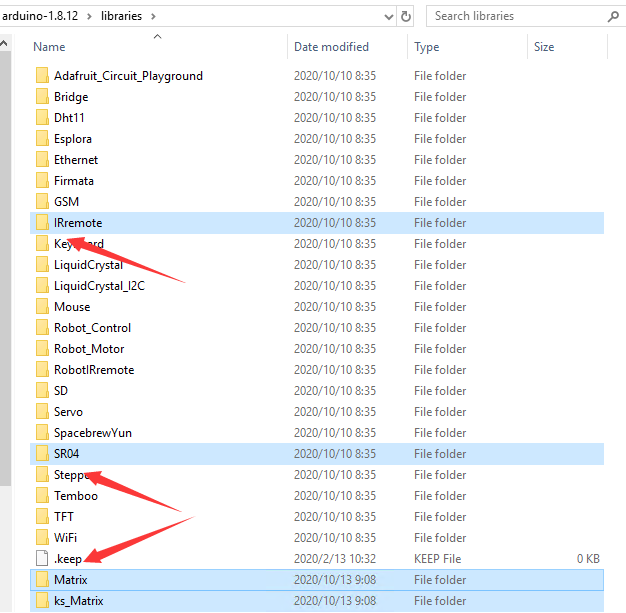Screen dimensions: 626x613
Task: Click the Firmata folder icon
Action: 42,180
